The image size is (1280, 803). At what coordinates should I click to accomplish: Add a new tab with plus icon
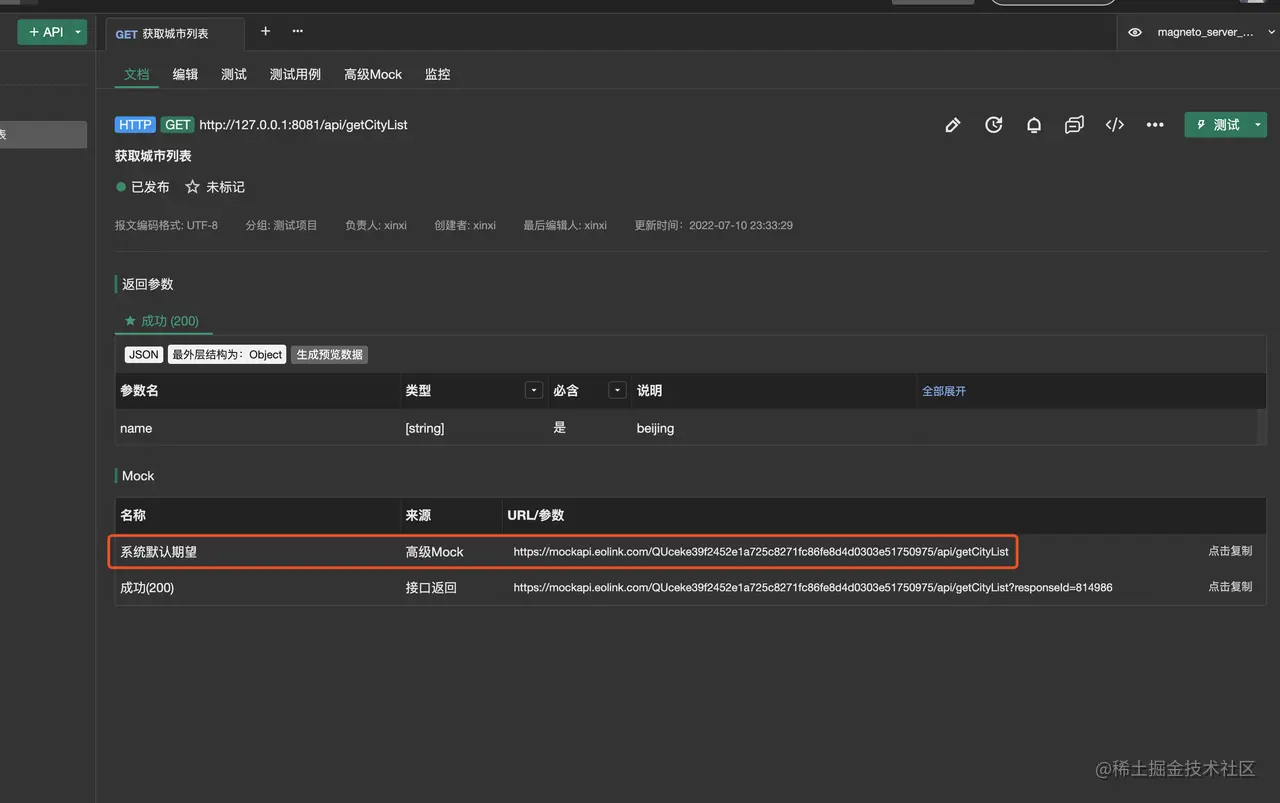(265, 31)
